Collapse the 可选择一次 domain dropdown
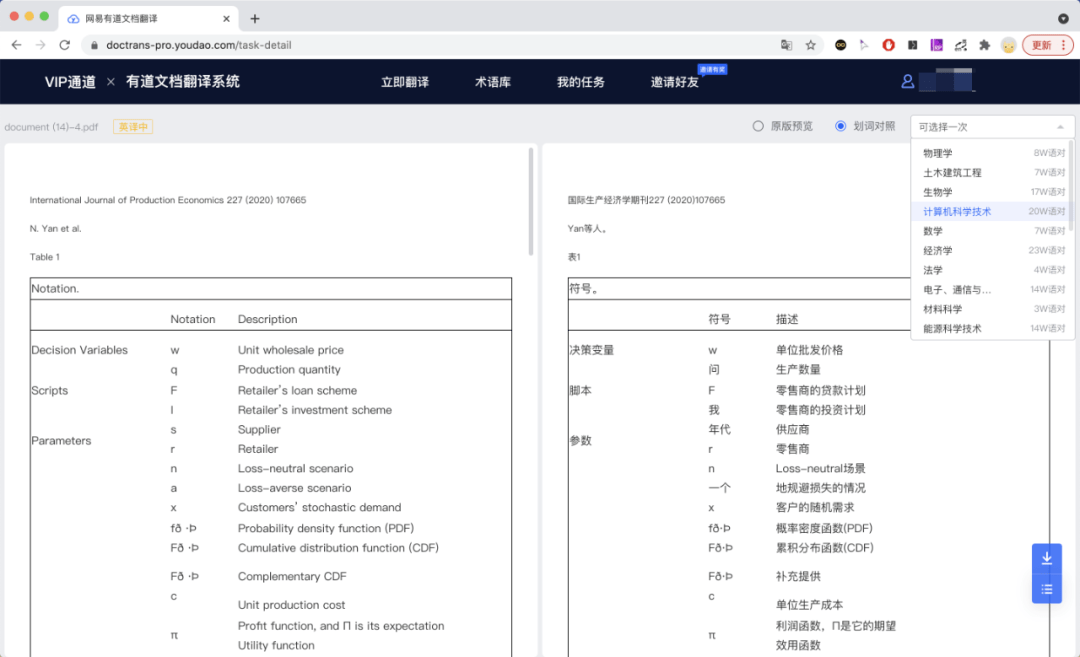Screen dimensions: 1080x657 coord(993,127)
